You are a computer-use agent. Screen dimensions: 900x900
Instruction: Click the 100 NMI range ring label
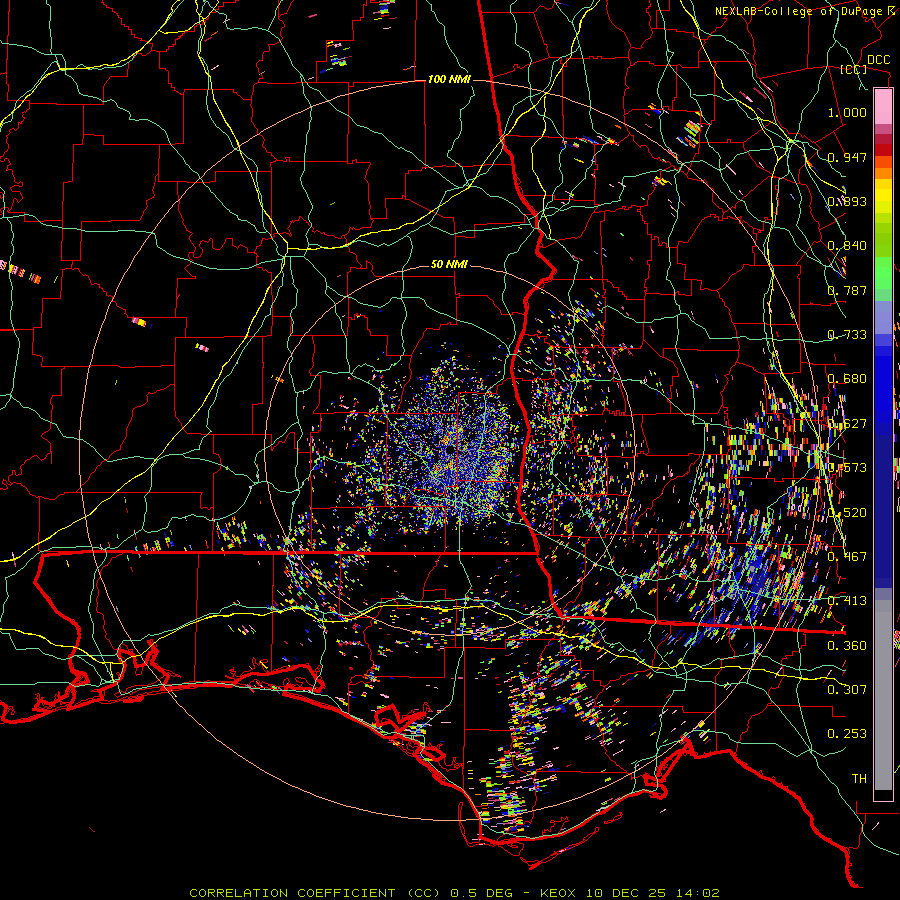click(x=449, y=79)
